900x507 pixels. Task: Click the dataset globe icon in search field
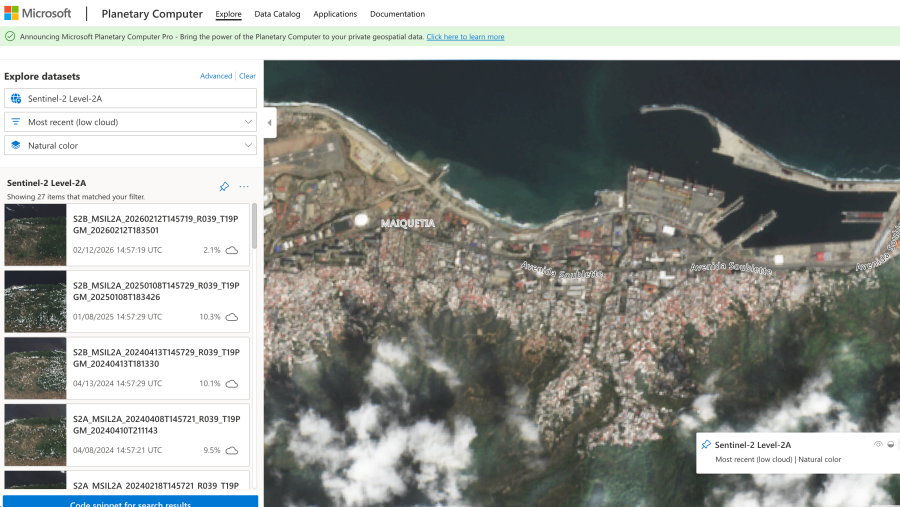tap(16, 99)
